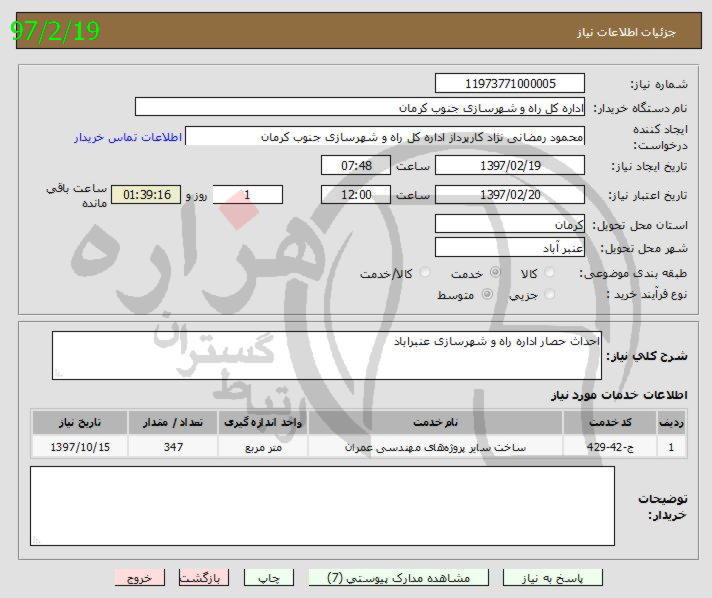This screenshot has height=598, width=712.
Task: Click the تعداد / مقدار column header
Action: [x=173, y=423]
